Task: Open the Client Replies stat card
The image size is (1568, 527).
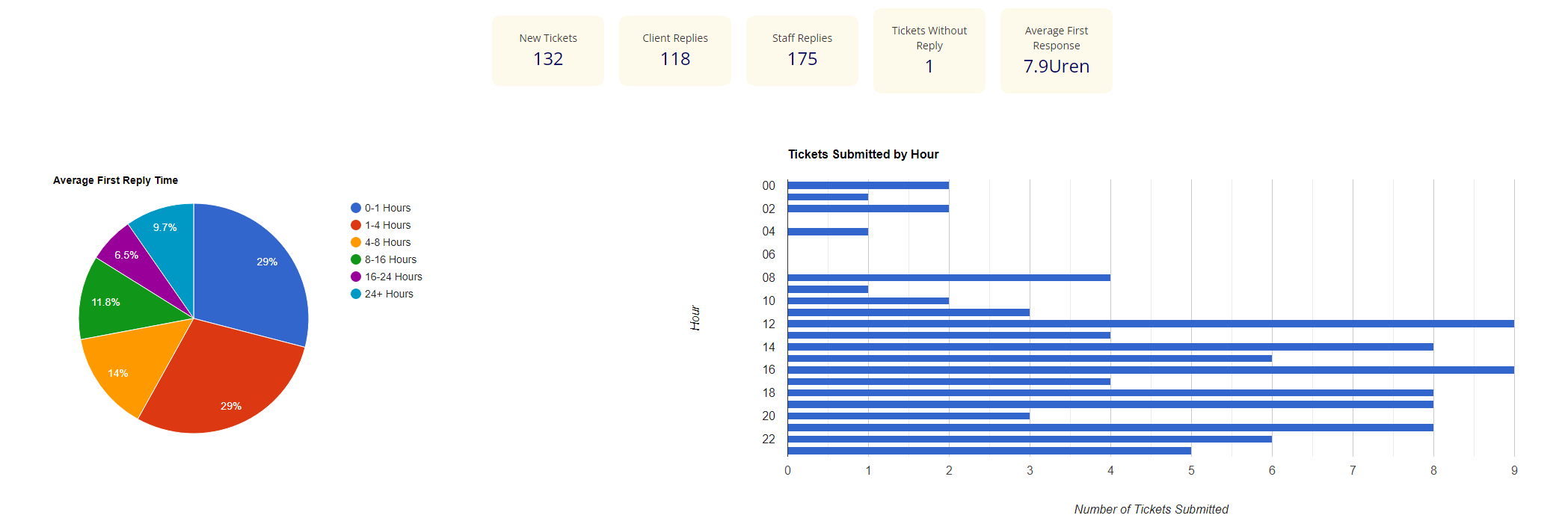Action: point(674,50)
